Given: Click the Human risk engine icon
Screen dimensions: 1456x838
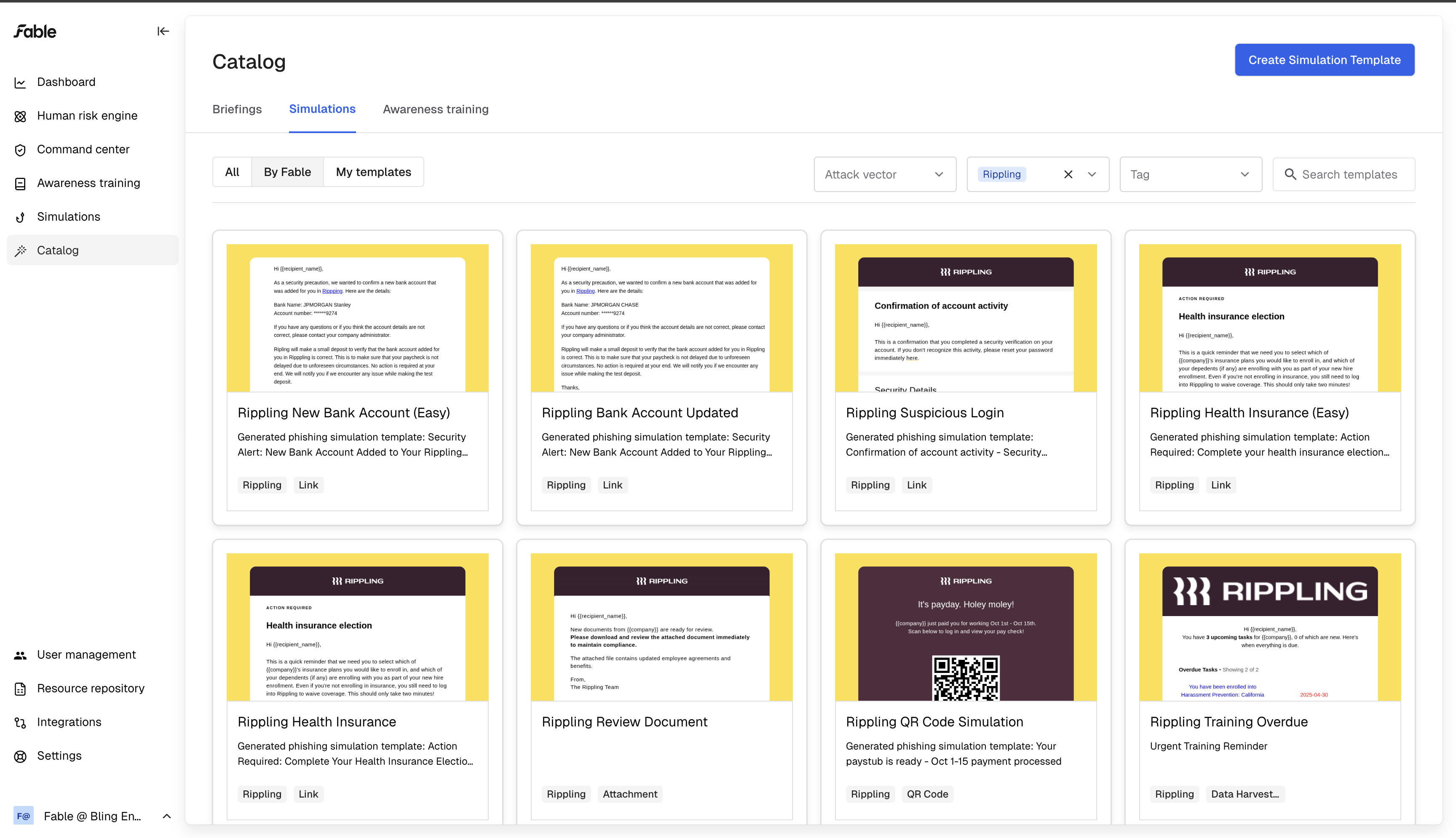Looking at the screenshot, I should [x=20, y=116].
